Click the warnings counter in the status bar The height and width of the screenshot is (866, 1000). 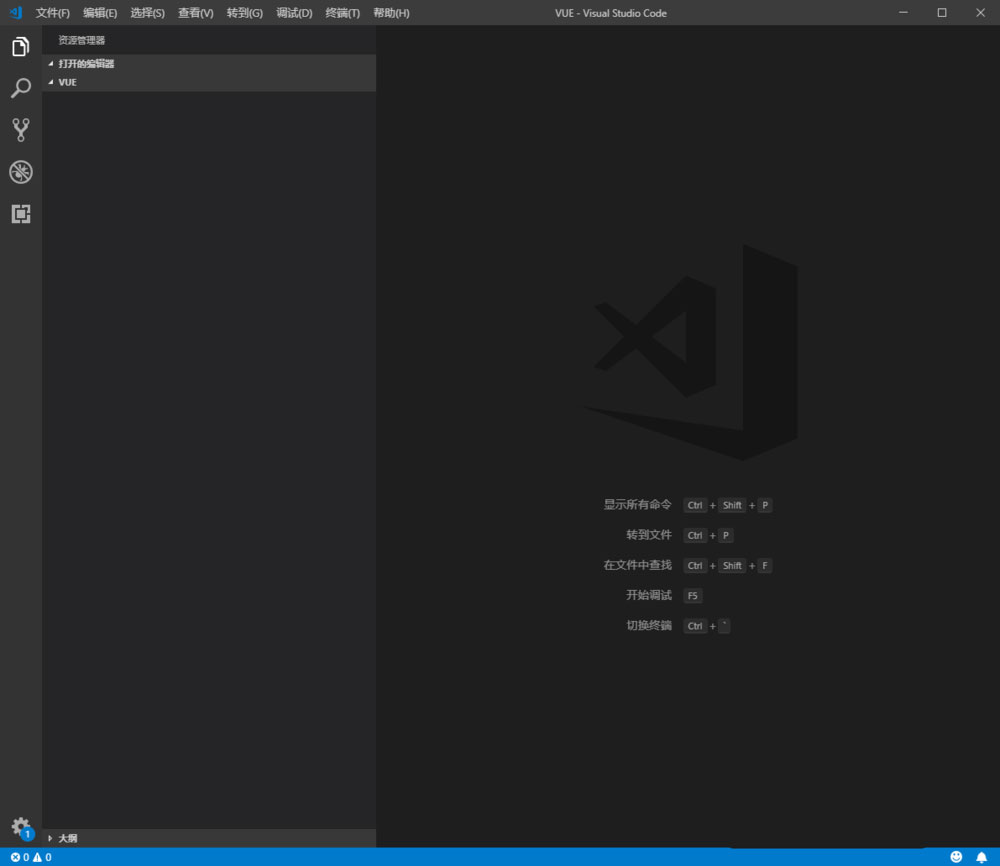38,857
